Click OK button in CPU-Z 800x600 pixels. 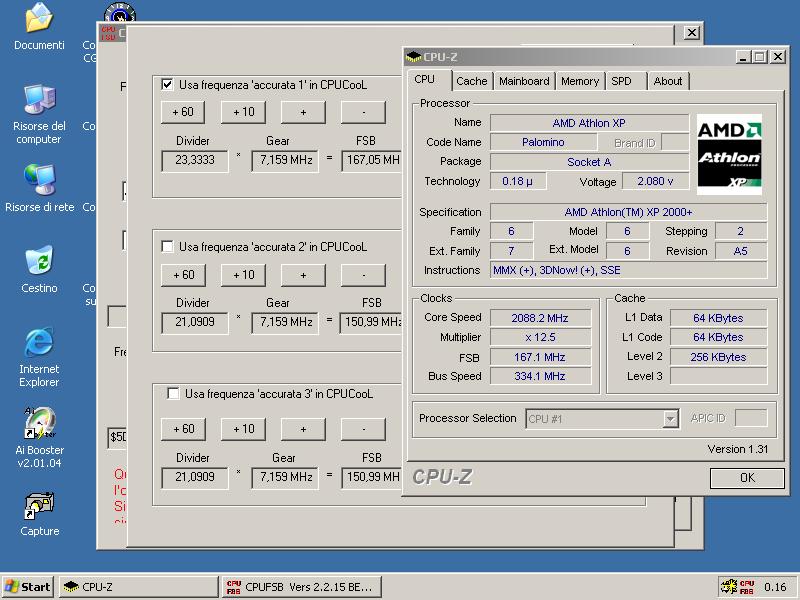[747, 478]
